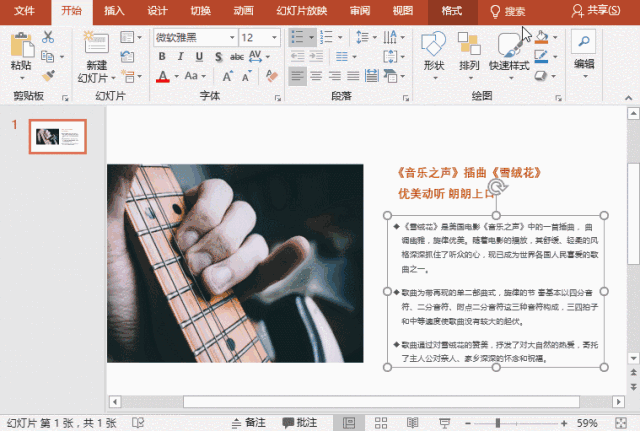Expand the font color dropdown arrow
This screenshot has width=640, height=431.
point(178,77)
